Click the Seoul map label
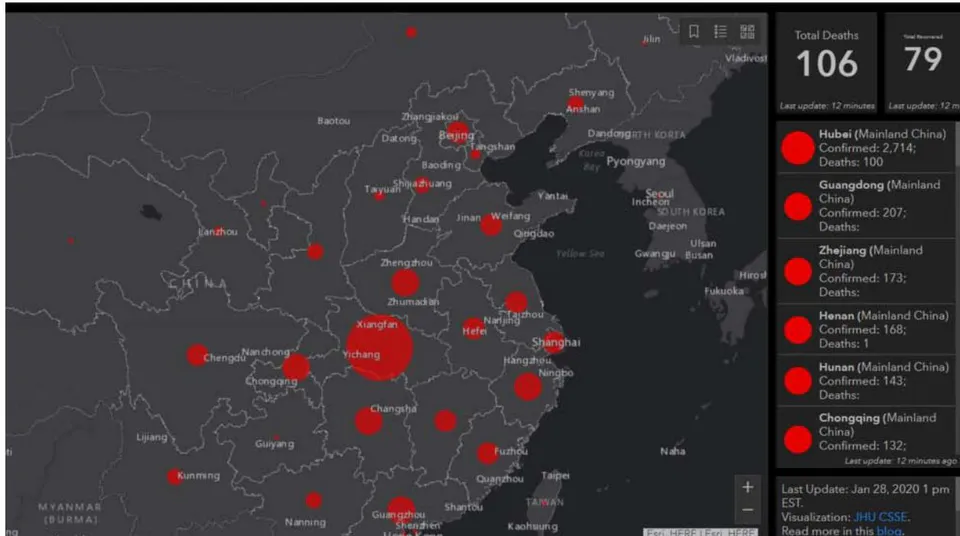 coord(659,193)
